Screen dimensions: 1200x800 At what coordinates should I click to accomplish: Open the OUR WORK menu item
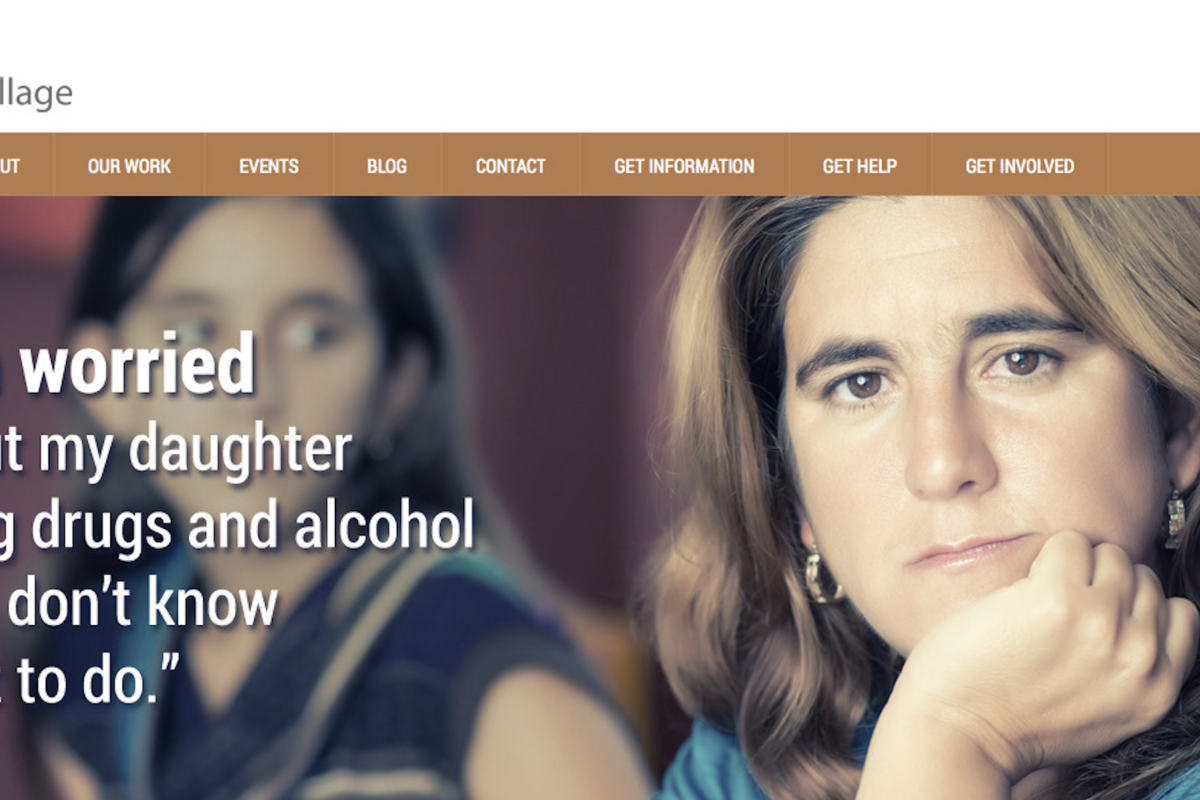[x=129, y=166]
